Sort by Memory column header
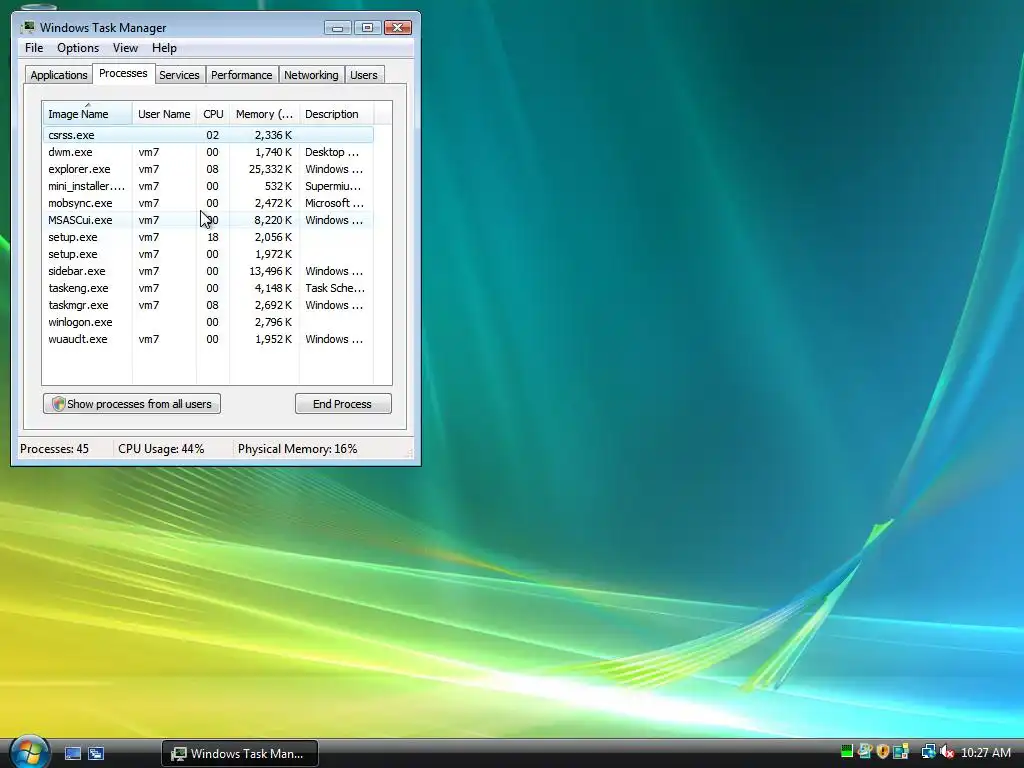This screenshot has height=768, width=1024. pyautogui.click(x=264, y=114)
